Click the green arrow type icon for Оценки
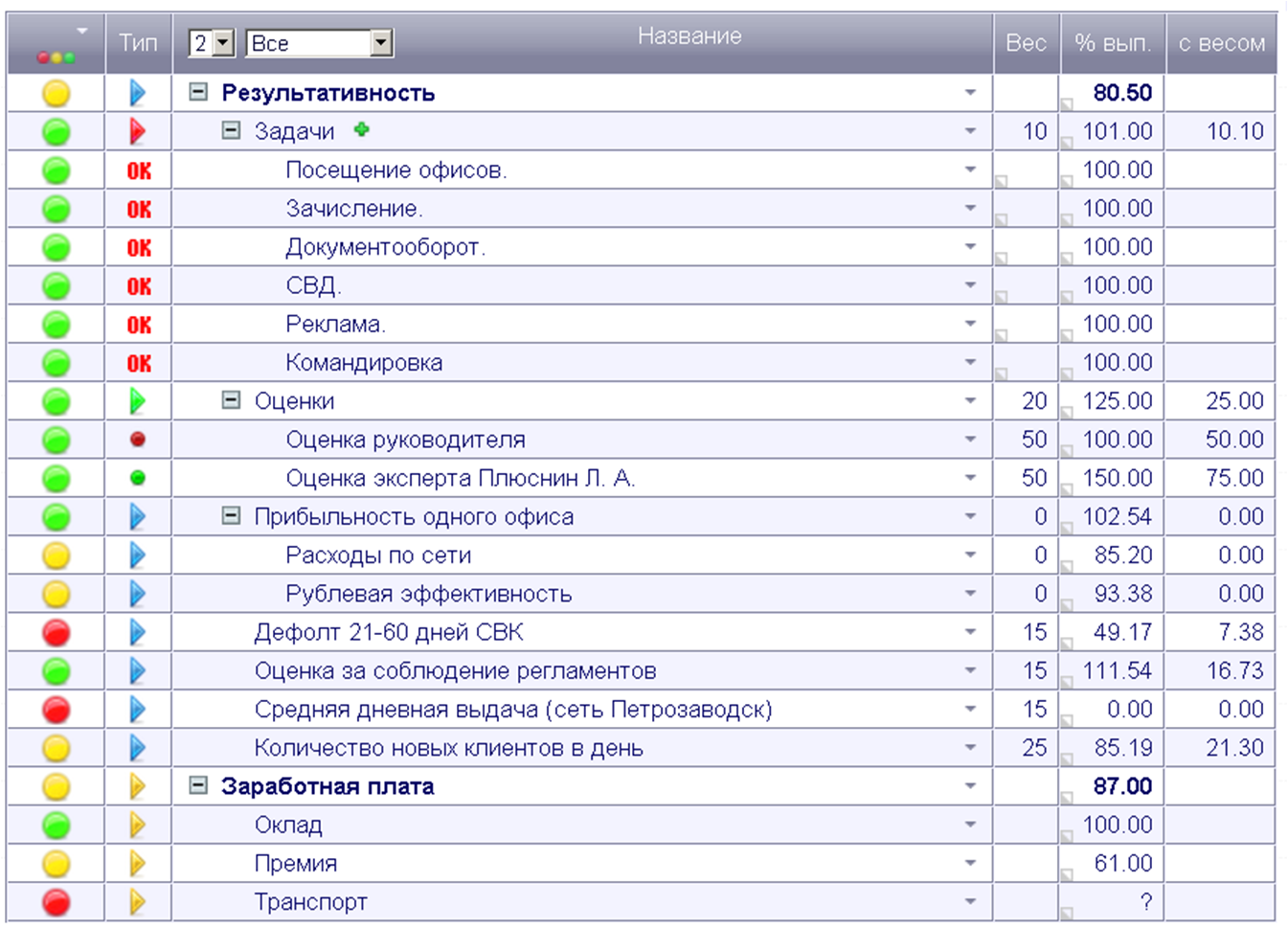The image size is (1288, 928). pos(138,401)
